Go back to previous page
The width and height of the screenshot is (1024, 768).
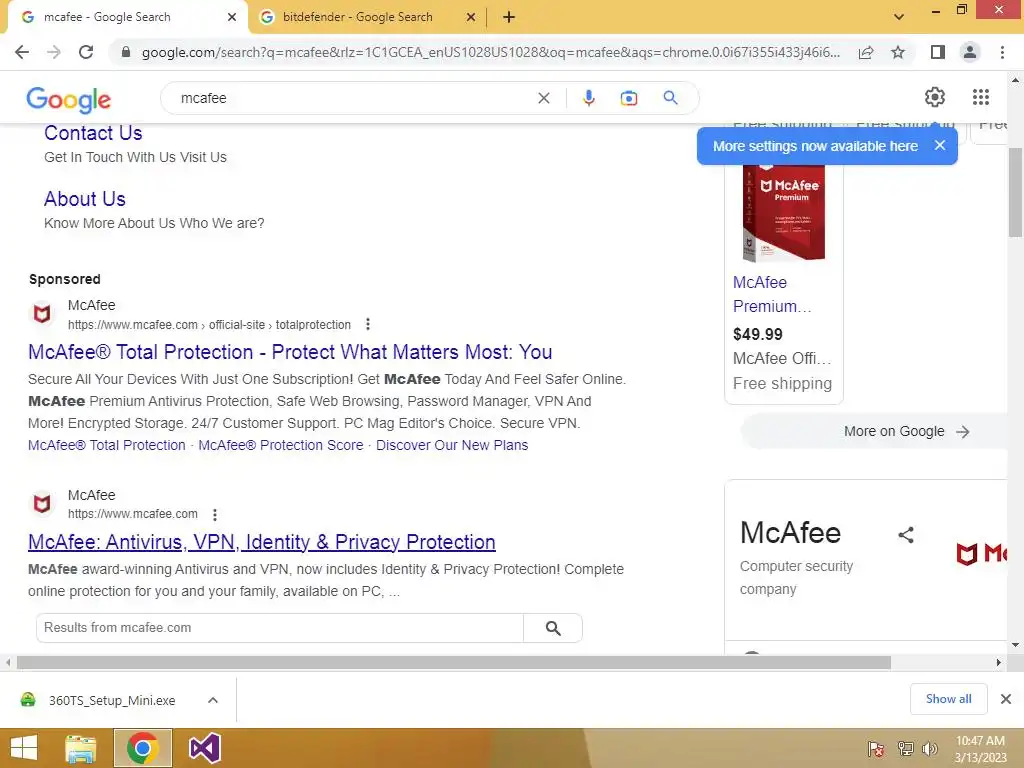tap(22, 52)
